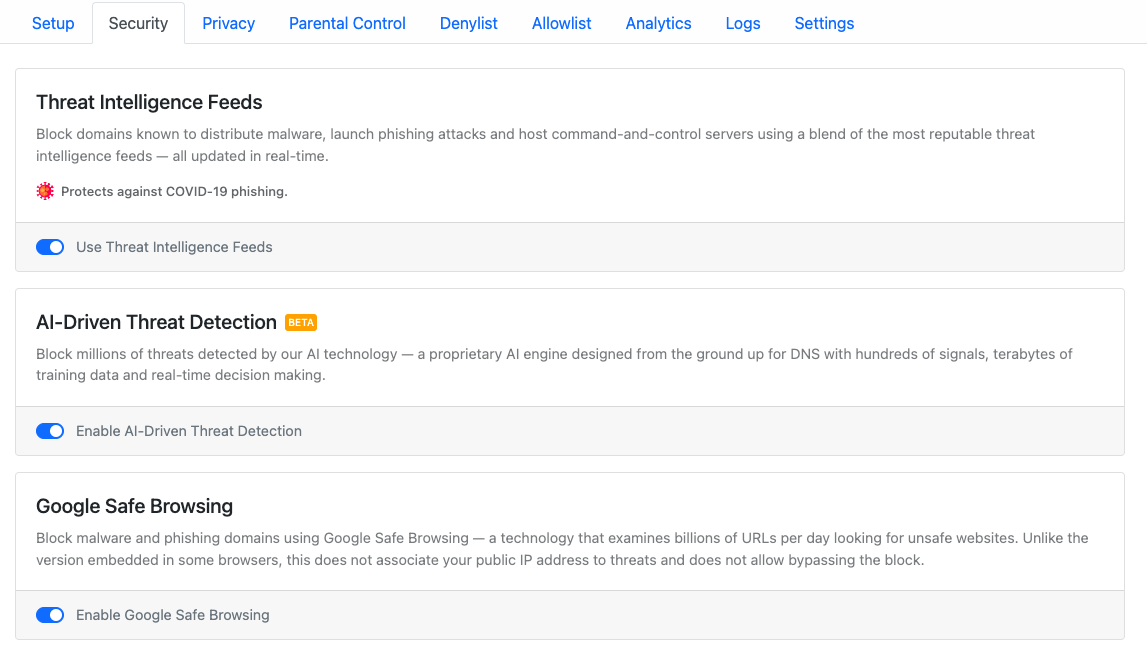Open the Parental Control tab

click(x=347, y=23)
